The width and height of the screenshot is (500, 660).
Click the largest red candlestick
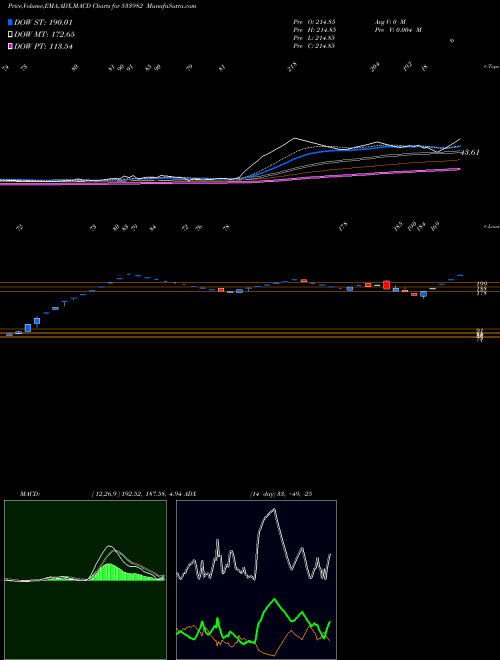(x=386, y=285)
